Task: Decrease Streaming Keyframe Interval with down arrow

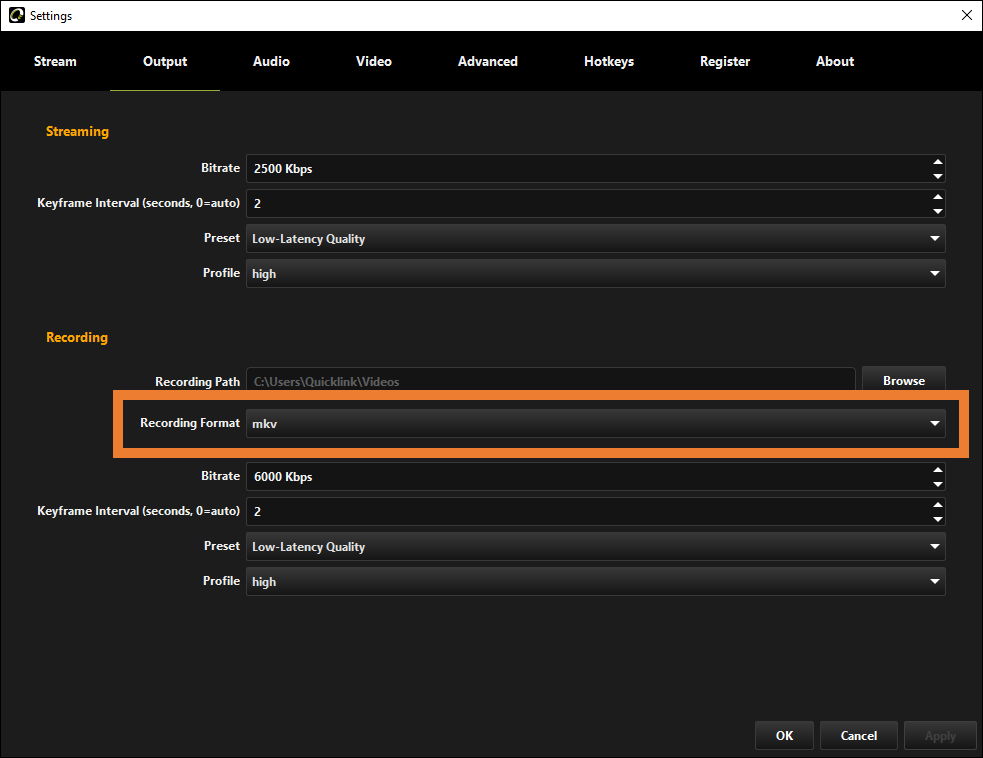Action: [937, 211]
